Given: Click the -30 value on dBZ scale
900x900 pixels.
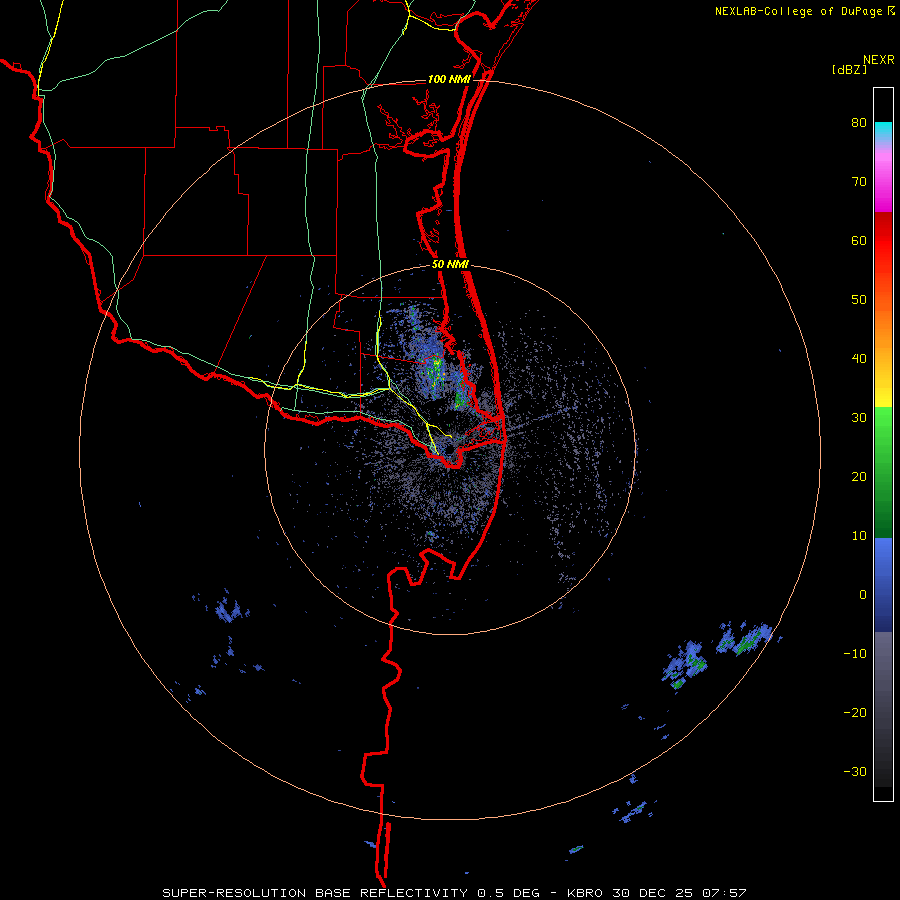Looking at the screenshot, I should point(855,771).
